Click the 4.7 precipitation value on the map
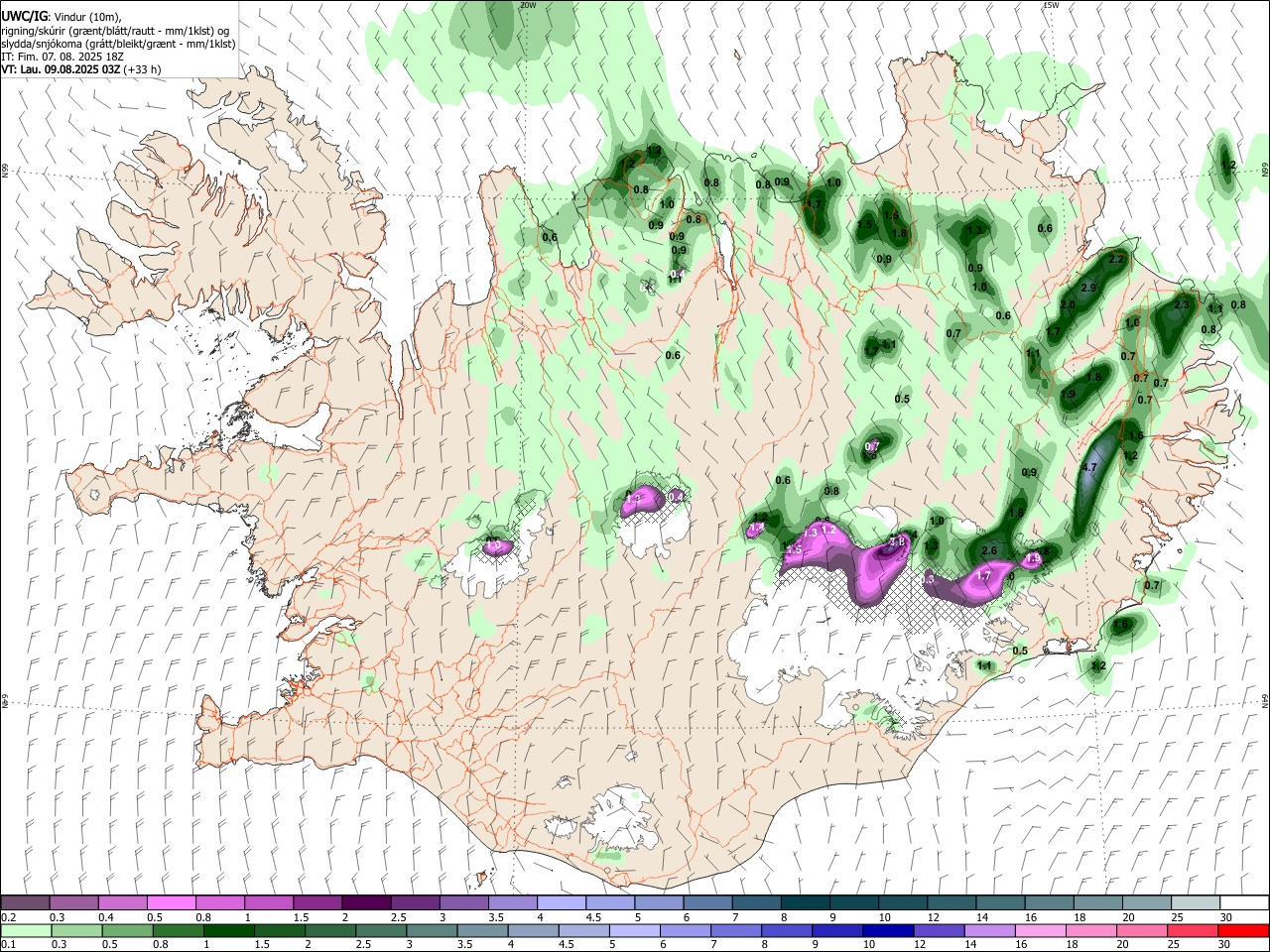 [x=1088, y=467]
